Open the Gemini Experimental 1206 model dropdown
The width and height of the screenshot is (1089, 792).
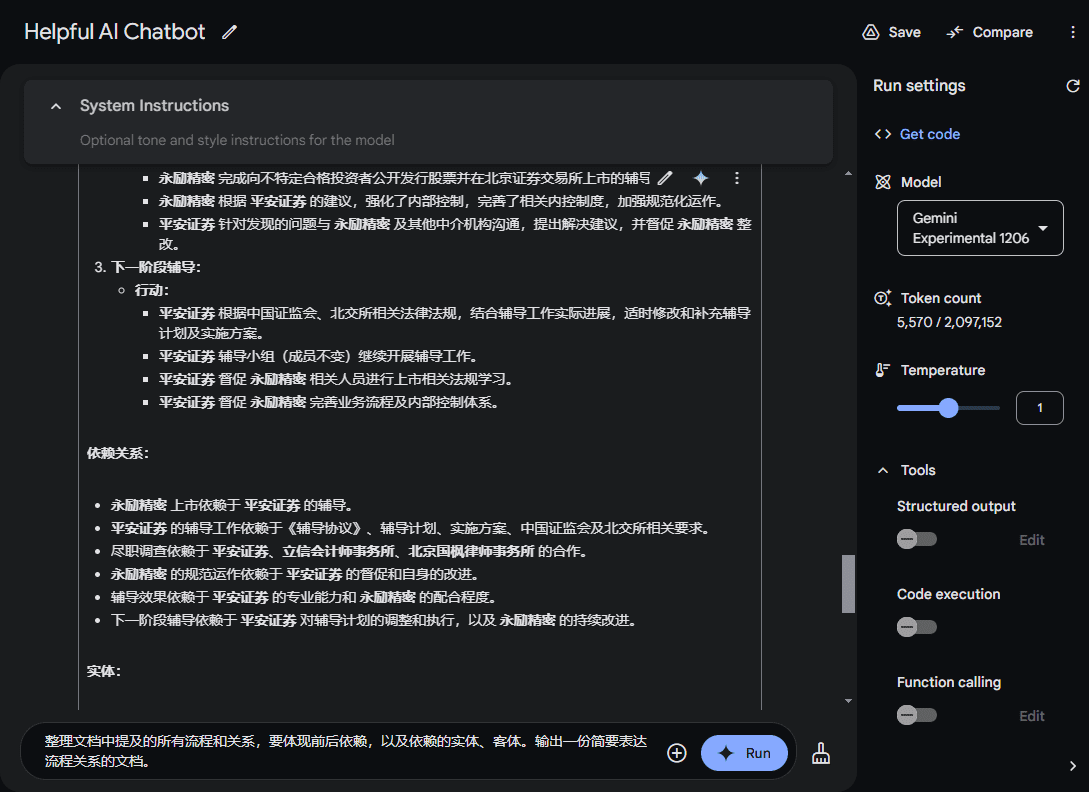(980, 228)
